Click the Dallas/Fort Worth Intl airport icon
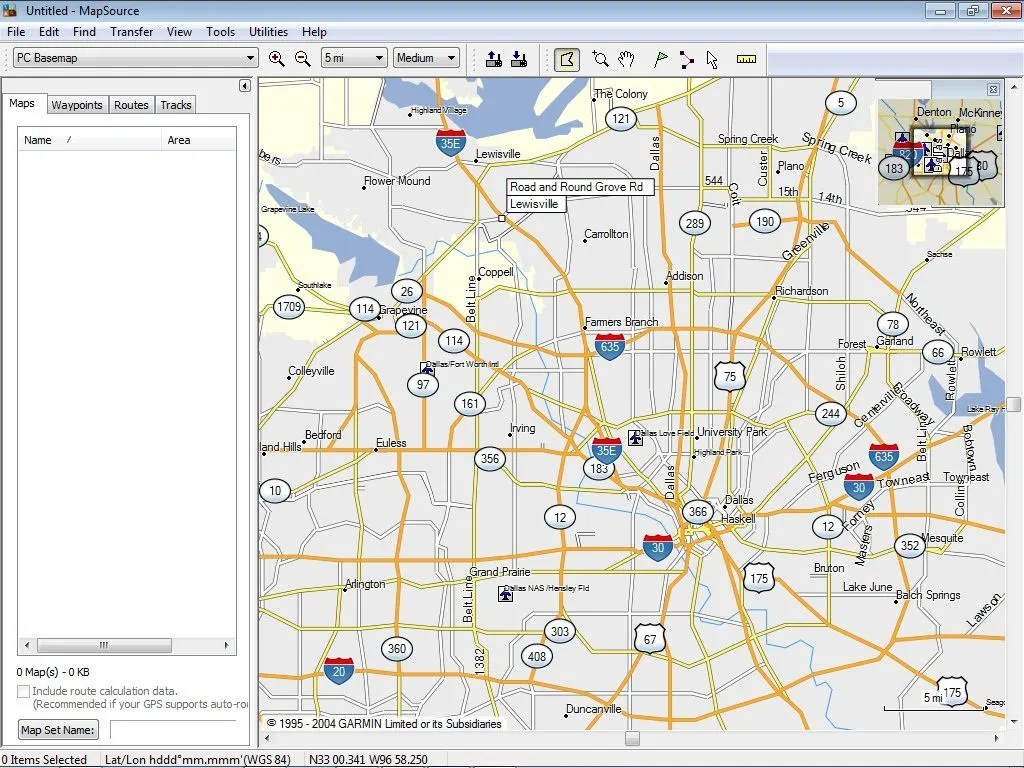This screenshot has height=768, width=1024. (x=427, y=370)
